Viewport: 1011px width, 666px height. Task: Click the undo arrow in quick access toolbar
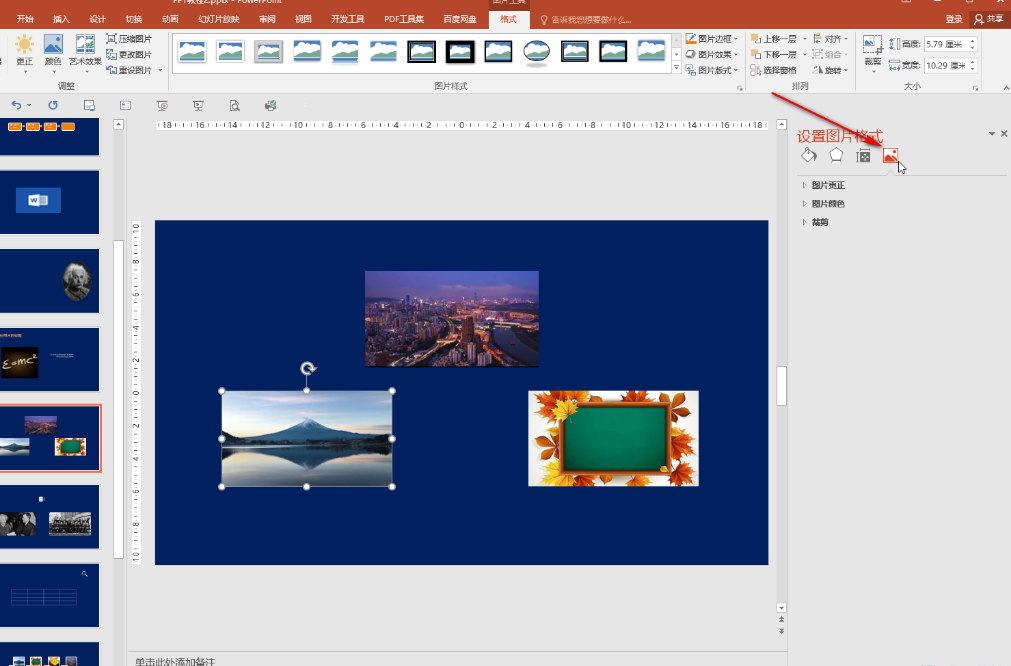tap(17, 105)
